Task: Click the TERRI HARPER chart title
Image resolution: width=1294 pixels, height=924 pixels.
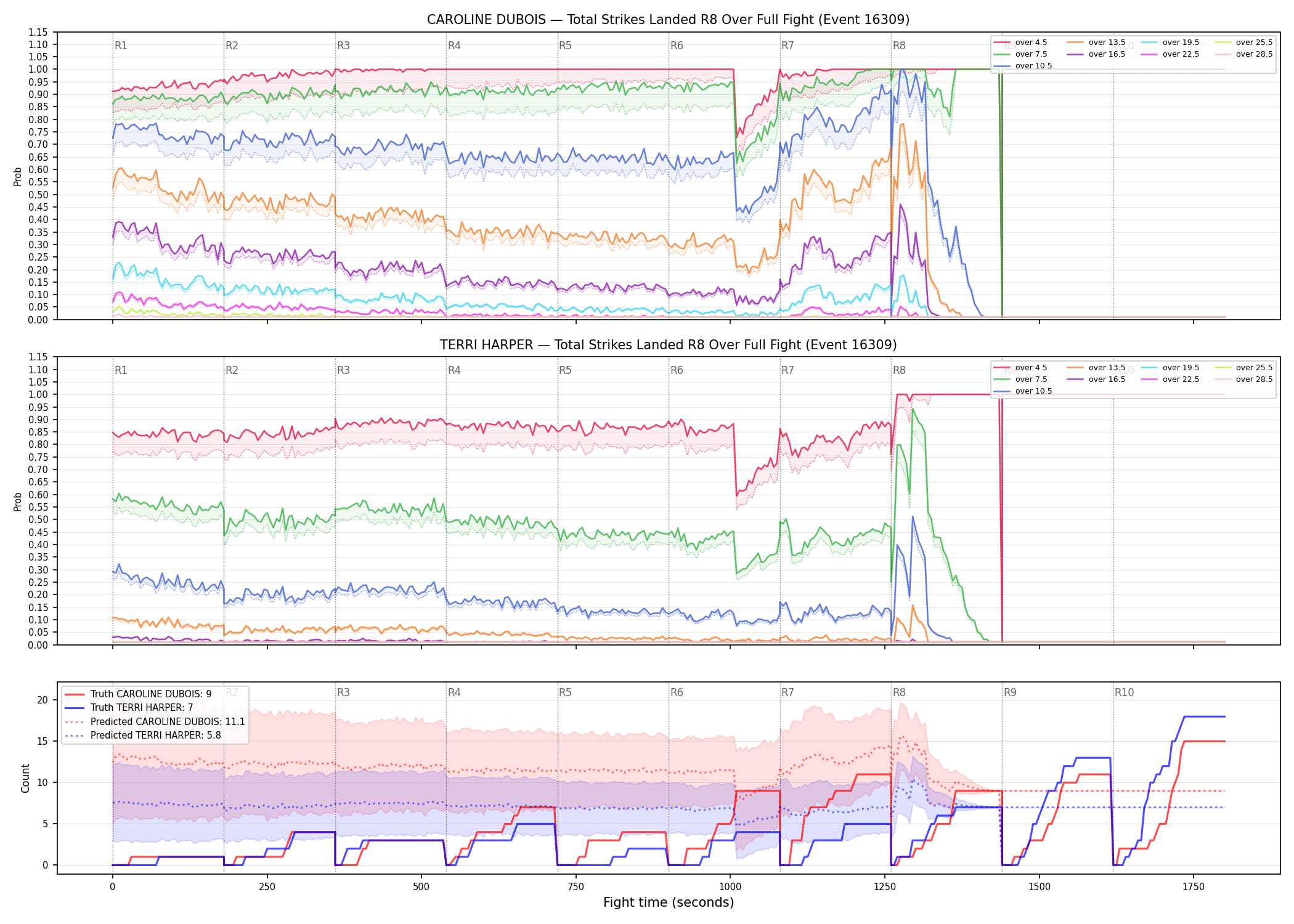Action: point(668,345)
